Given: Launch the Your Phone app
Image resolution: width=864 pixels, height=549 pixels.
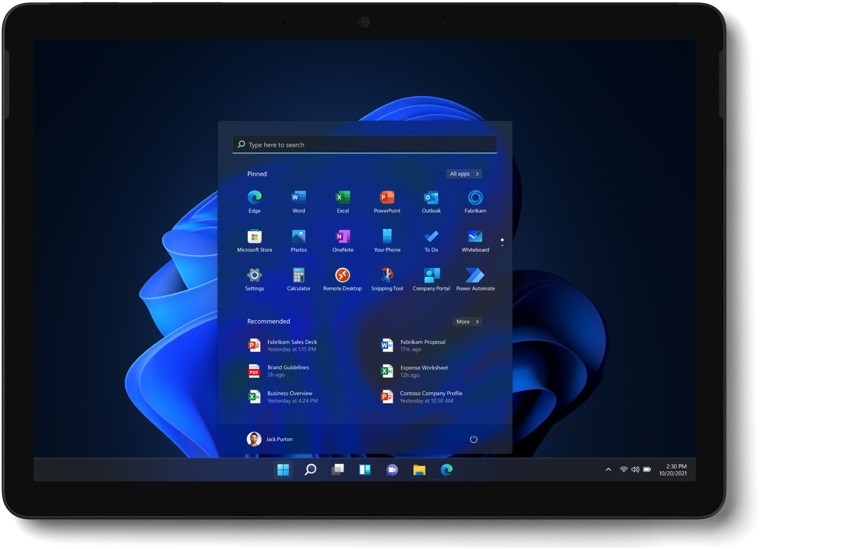Looking at the screenshot, I should point(387,240).
